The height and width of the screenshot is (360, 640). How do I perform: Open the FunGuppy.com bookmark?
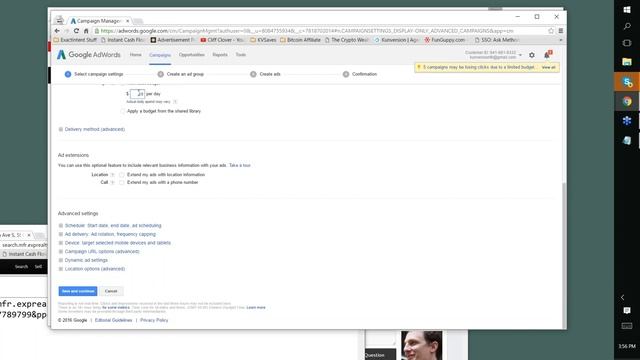444,40
